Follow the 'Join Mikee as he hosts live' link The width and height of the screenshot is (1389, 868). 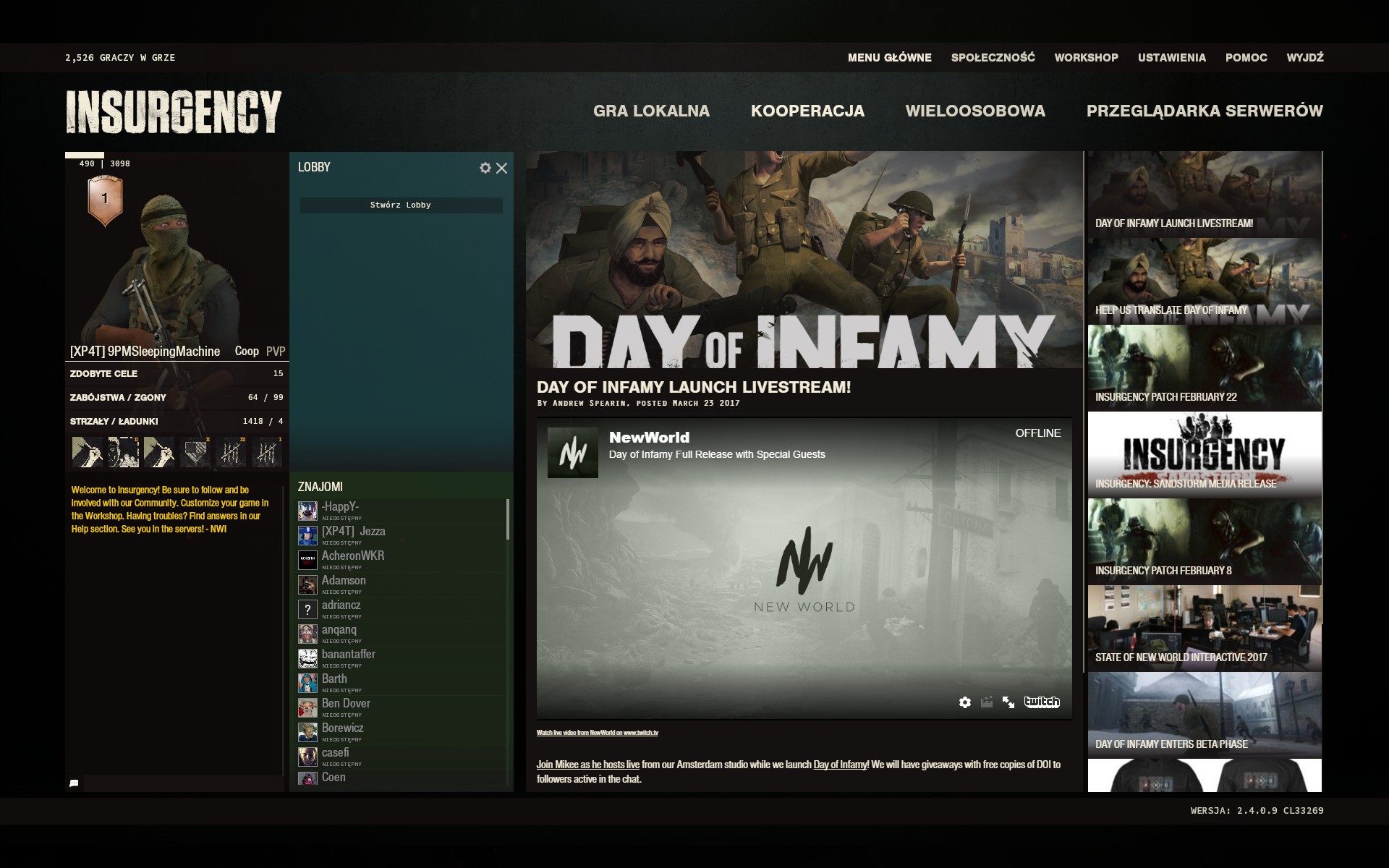pos(587,765)
